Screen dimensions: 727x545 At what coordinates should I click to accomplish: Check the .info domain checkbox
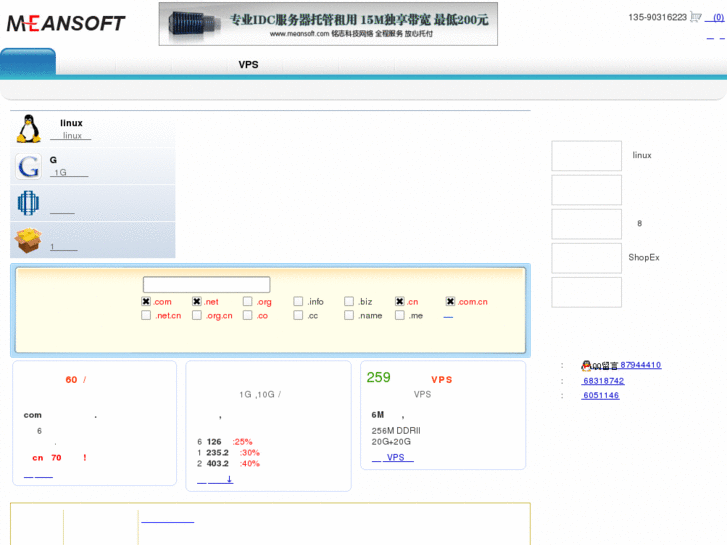tap(298, 301)
